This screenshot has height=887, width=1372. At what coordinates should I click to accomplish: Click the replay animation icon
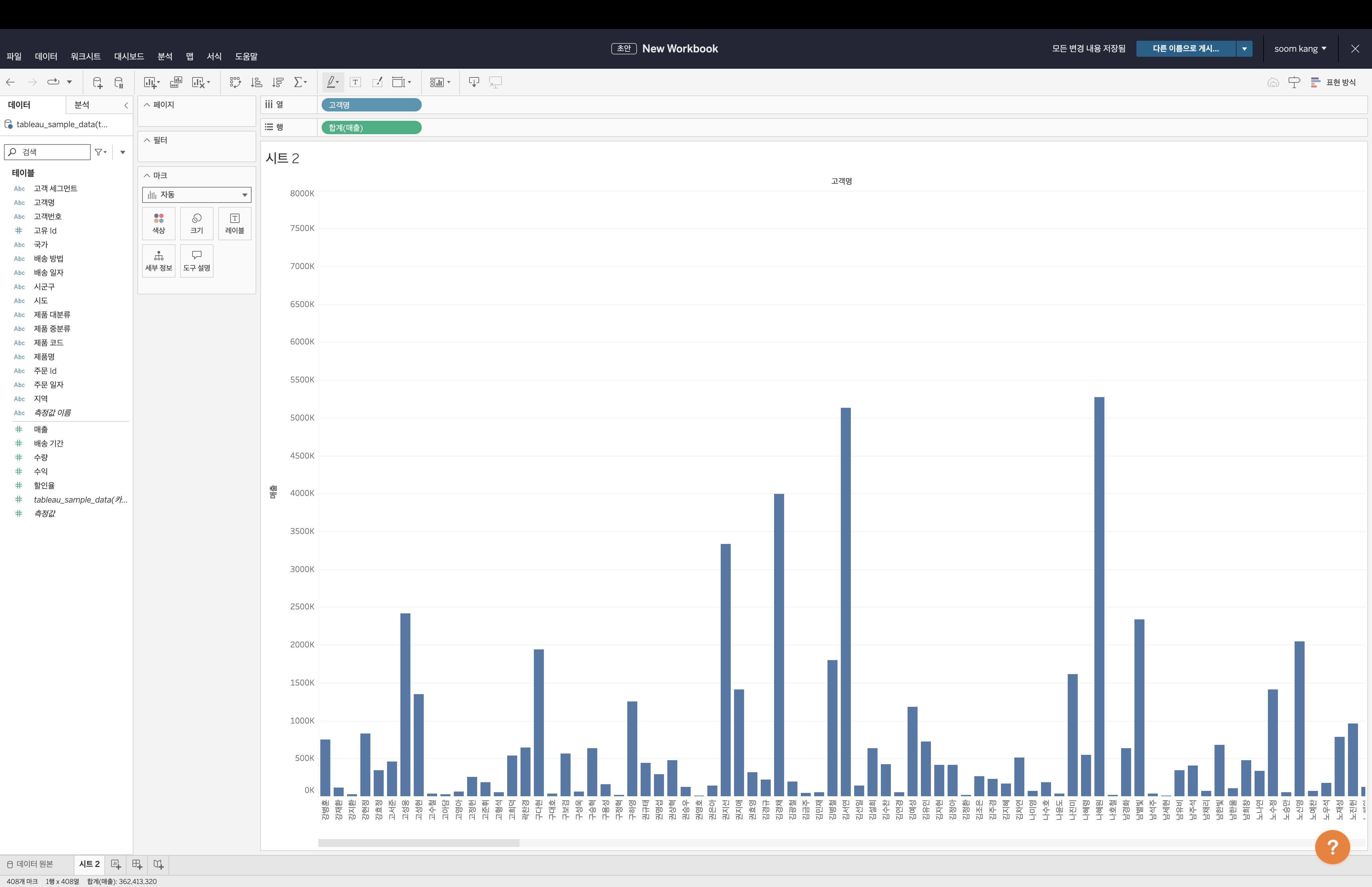(53, 82)
